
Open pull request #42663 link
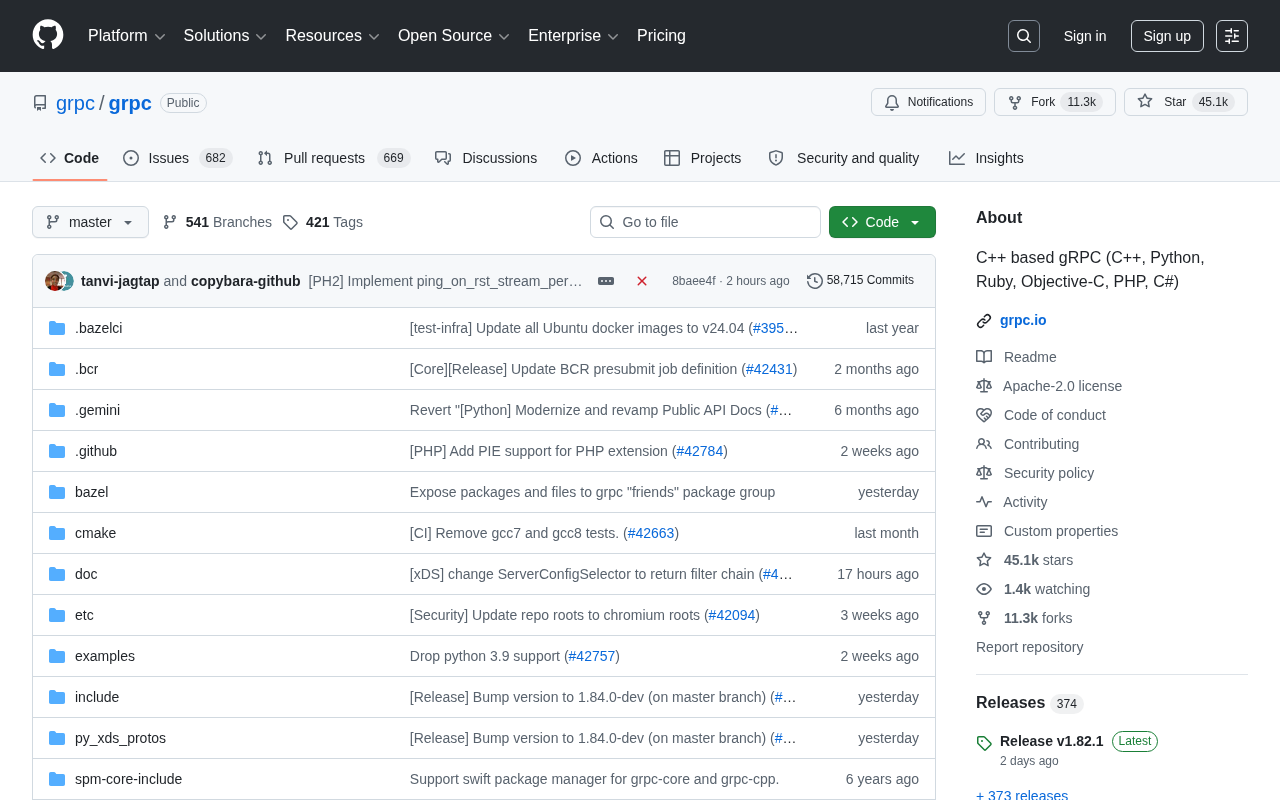click(x=651, y=533)
